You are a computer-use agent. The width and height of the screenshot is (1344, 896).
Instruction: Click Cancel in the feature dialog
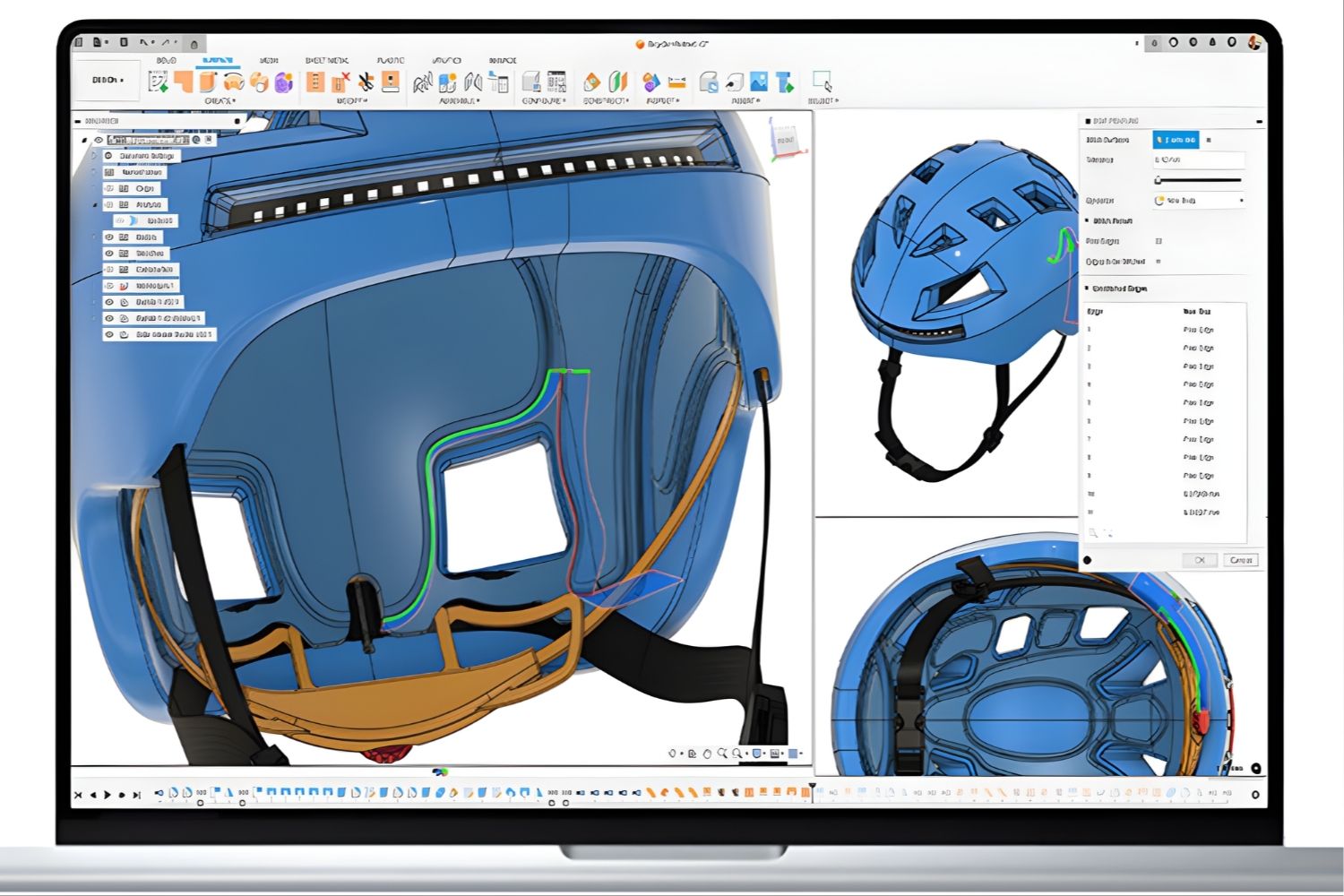tap(1240, 559)
